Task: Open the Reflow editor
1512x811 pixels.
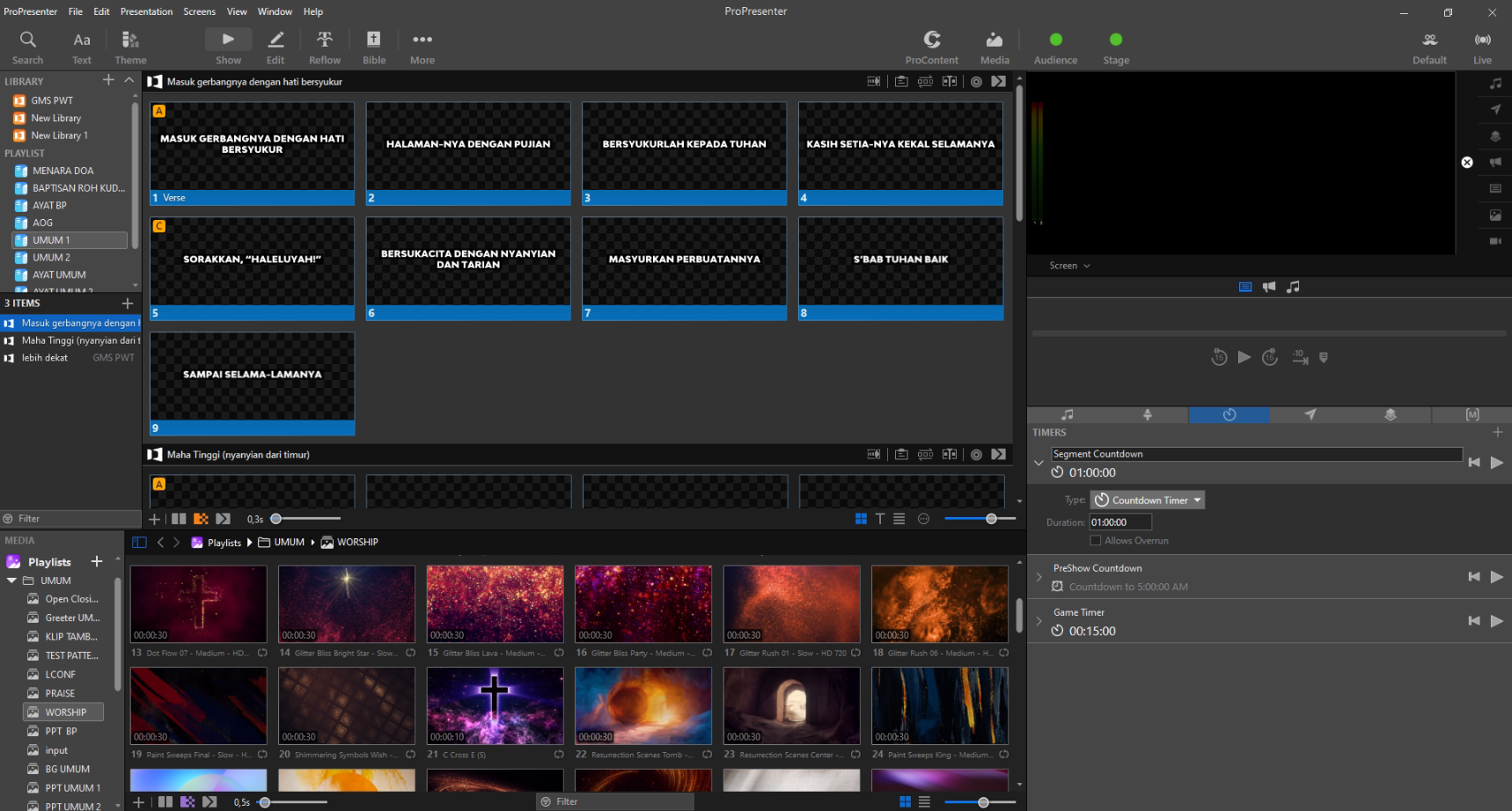Action: (x=324, y=46)
